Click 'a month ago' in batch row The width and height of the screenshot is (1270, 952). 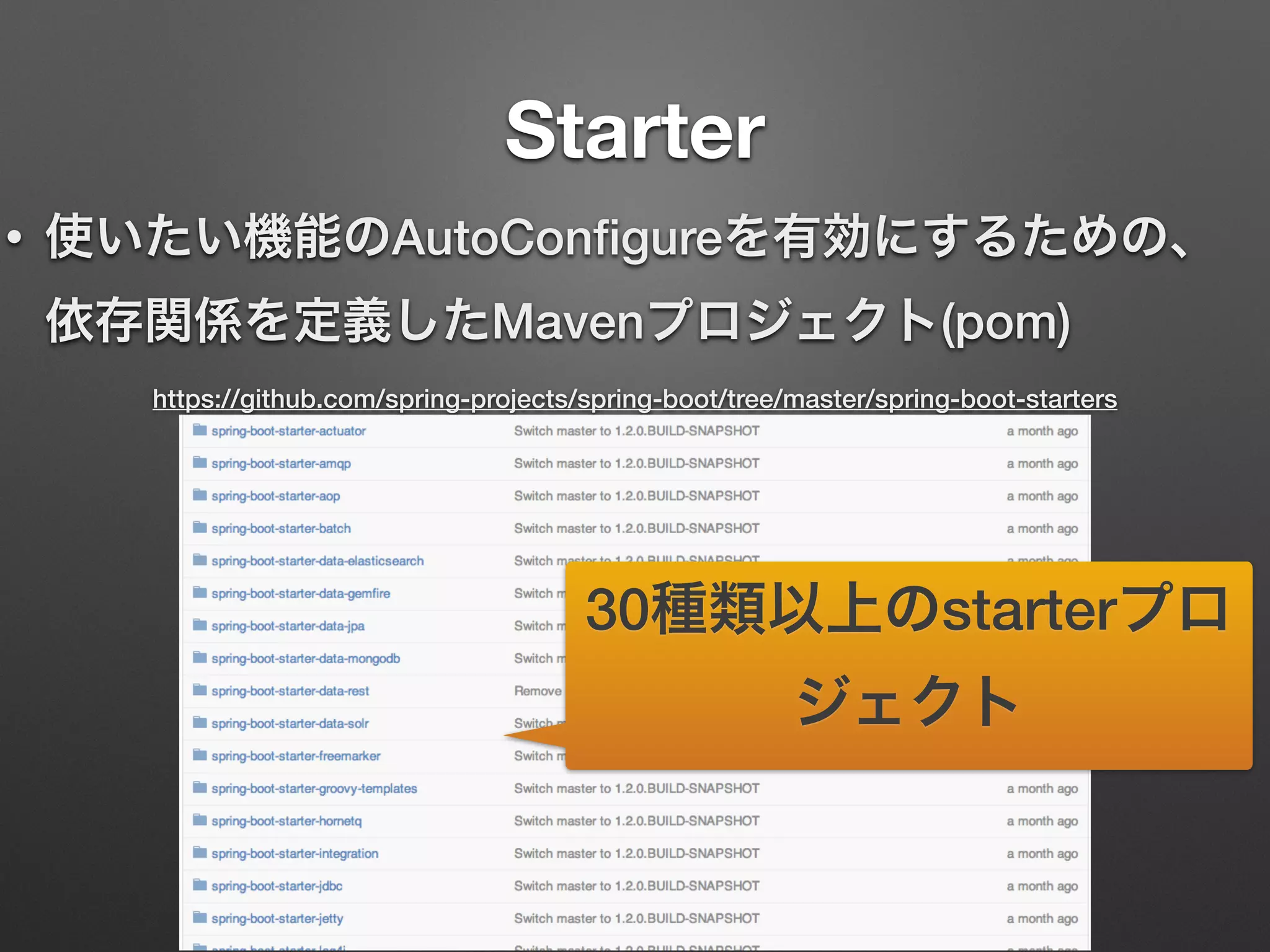tap(1042, 529)
